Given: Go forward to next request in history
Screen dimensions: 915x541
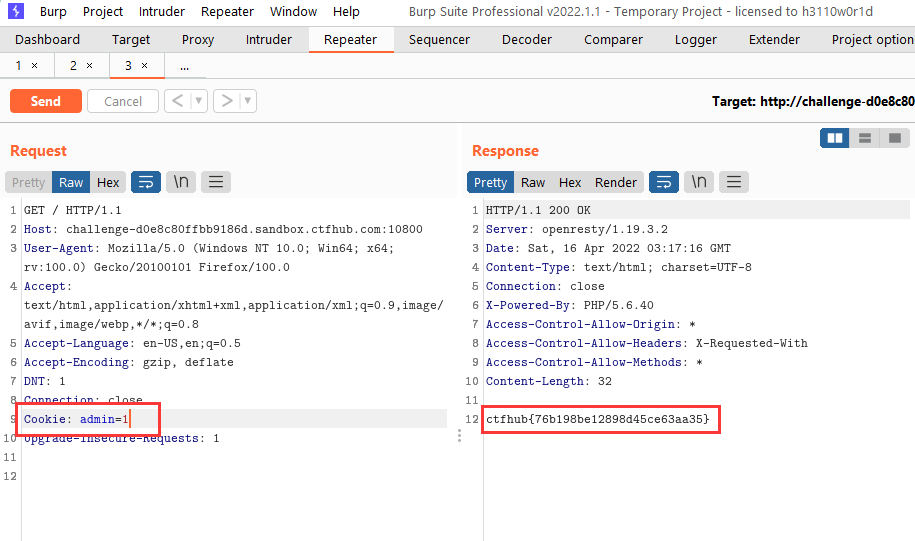Looking at the screenshot, I should coord(227,101).
